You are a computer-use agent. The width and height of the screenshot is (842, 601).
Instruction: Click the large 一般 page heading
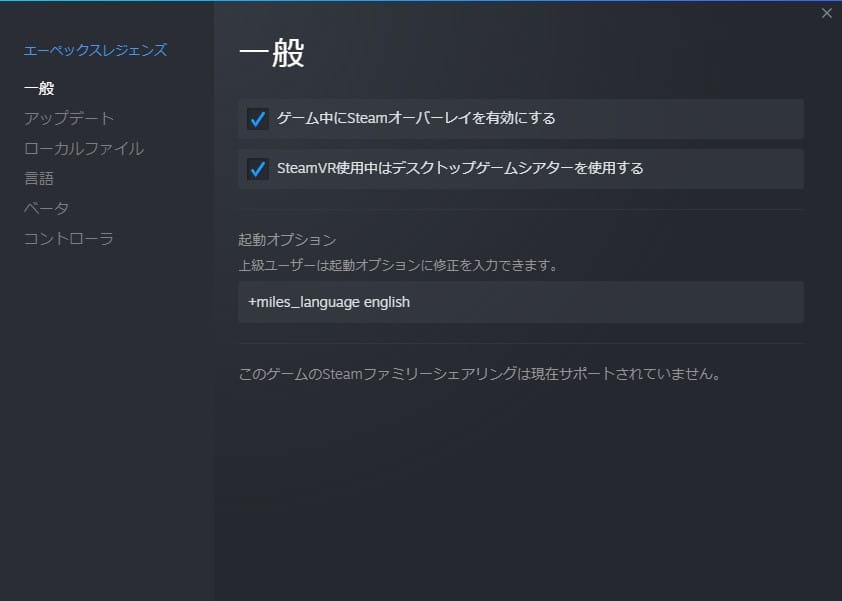click(271, 55)
